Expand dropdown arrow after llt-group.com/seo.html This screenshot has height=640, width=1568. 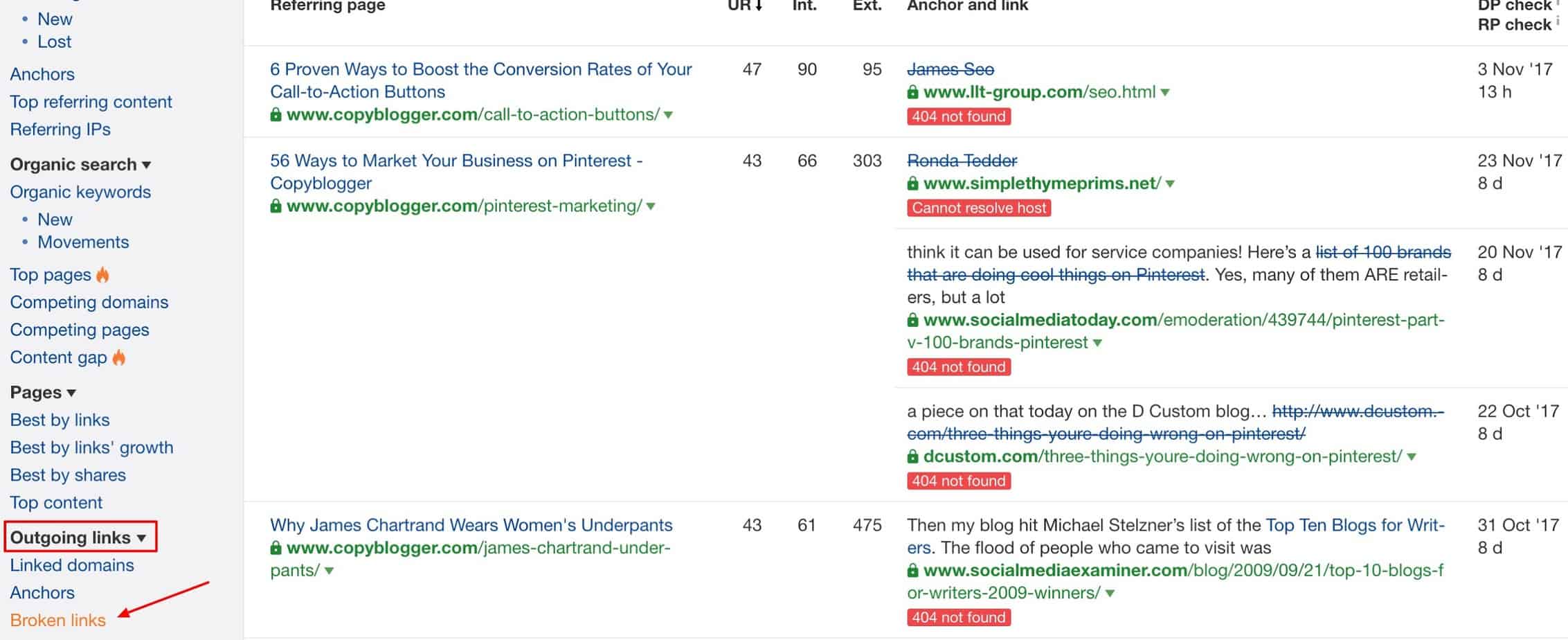click(1166, 92)
